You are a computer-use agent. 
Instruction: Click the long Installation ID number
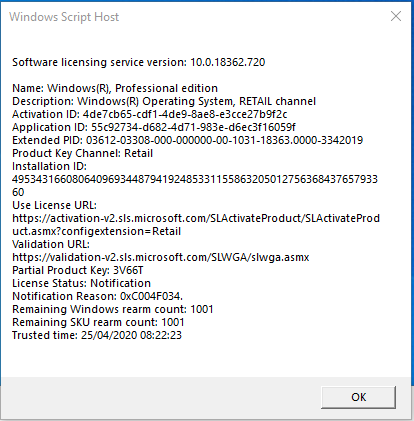[195, 186]
